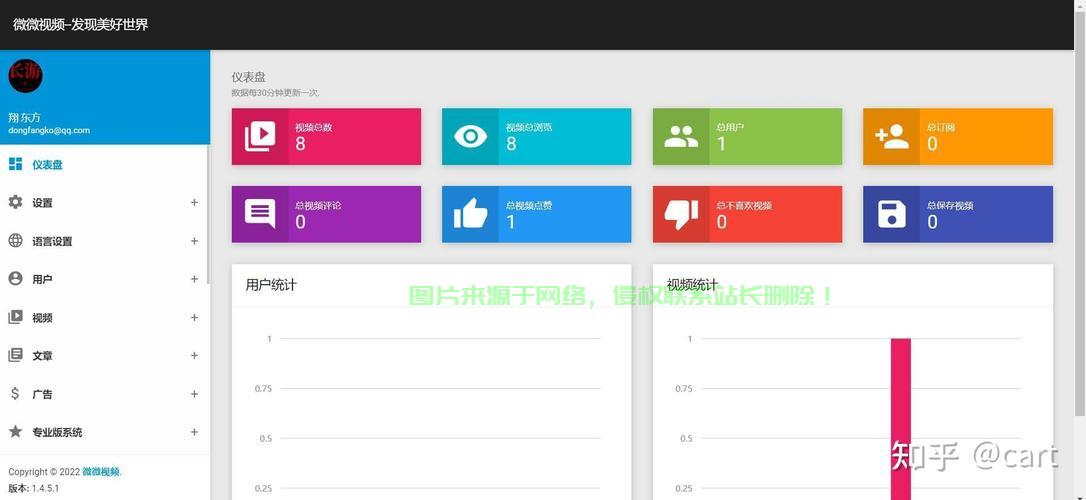Click the 仪表盘 page heading

coord(248,77)
